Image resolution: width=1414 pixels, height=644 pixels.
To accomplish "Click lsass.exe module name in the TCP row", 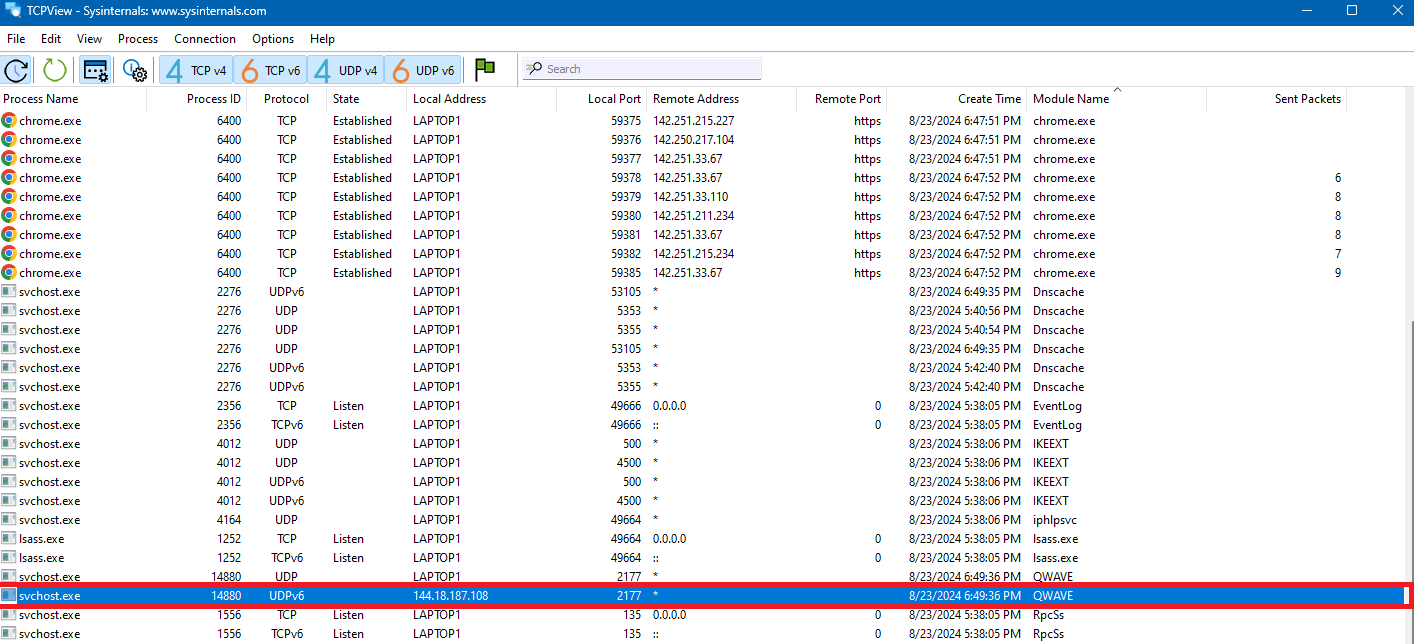I will pos(1055,539).
